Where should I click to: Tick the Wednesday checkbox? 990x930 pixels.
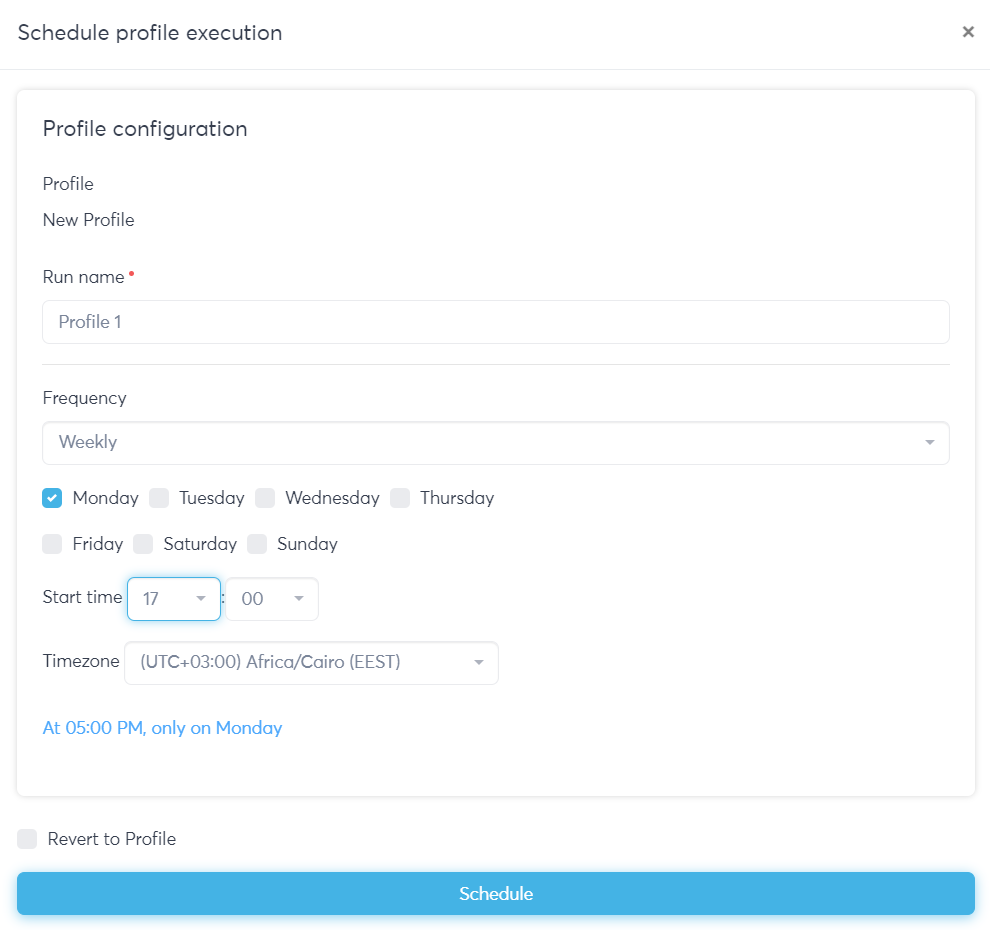click(x=265, y=498)
